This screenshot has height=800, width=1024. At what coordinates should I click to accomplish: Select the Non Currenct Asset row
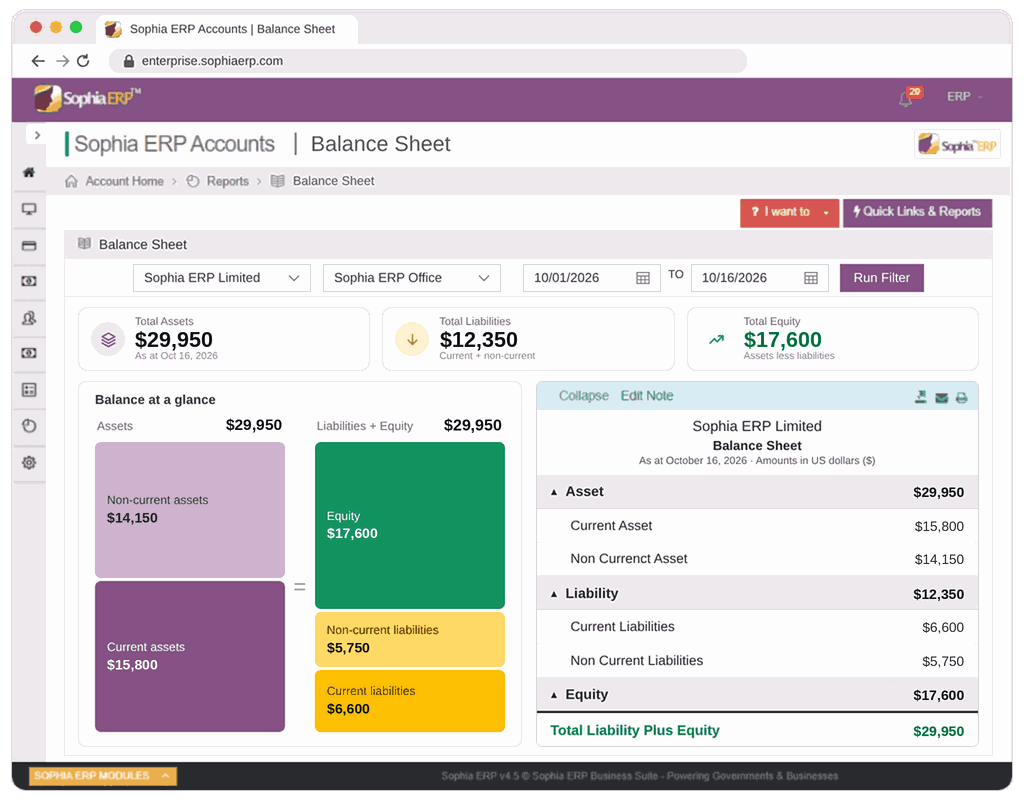(x=758, y=559)
